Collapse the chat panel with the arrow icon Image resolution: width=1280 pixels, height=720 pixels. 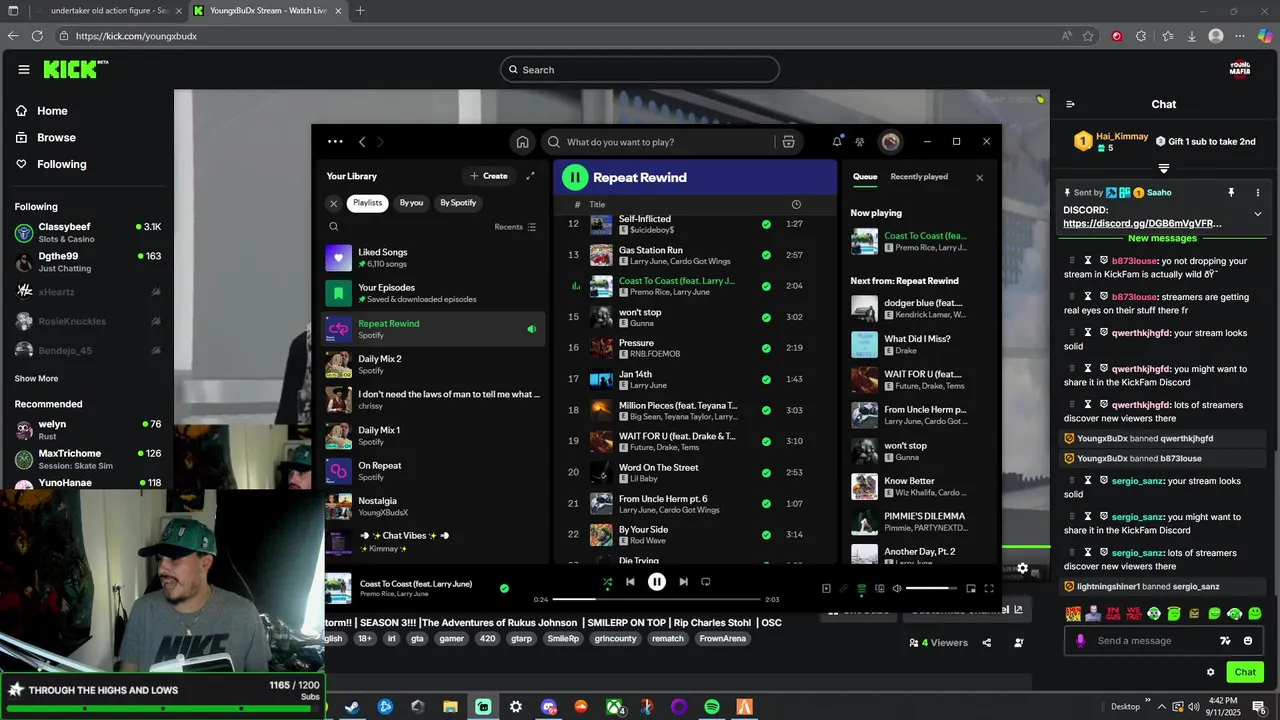1070,104
